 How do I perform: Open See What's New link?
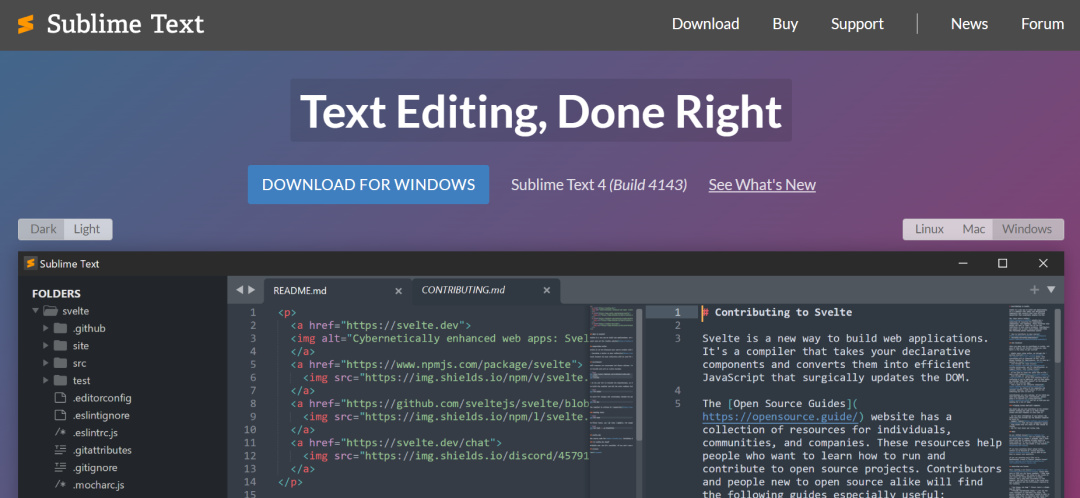(x=762, y=185)
